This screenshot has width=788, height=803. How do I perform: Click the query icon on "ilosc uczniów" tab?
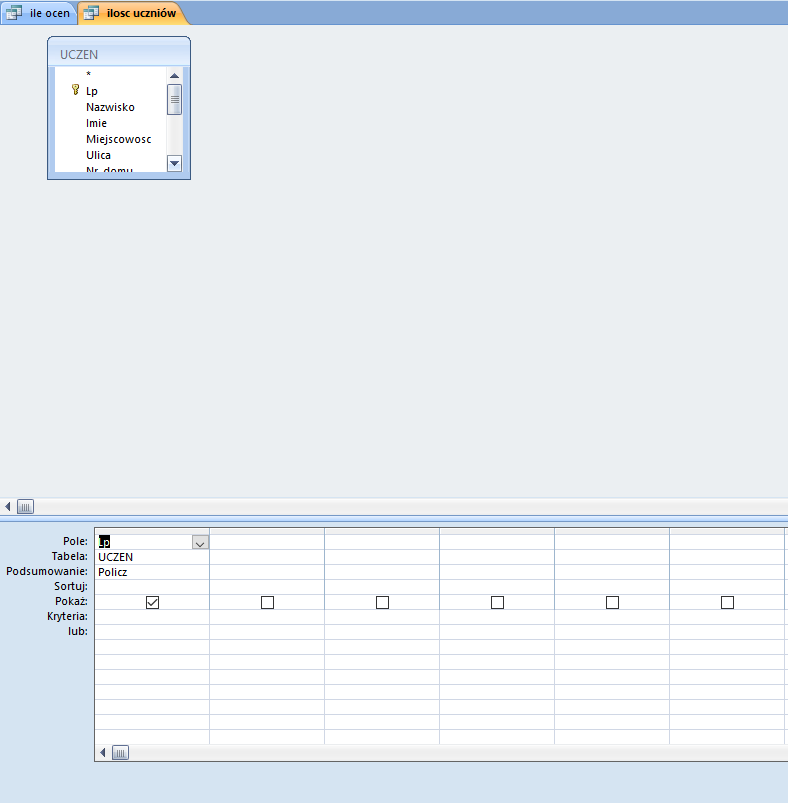92,13
